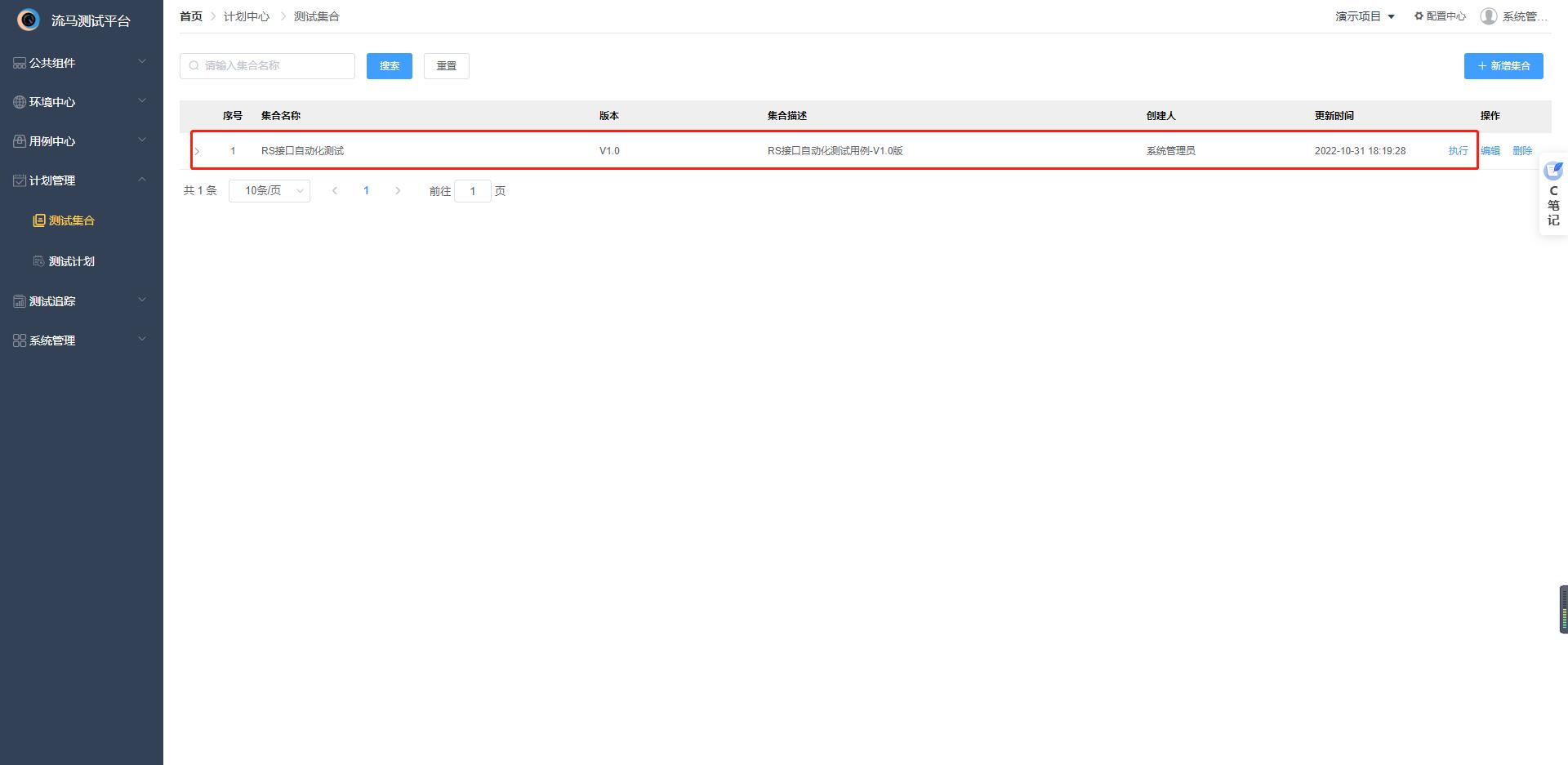Image resolution: width=1568 pixels, height=765 pixels.
Task: Click the 前往 page number input
Action: pyautogui.click(x=472, y=191)
